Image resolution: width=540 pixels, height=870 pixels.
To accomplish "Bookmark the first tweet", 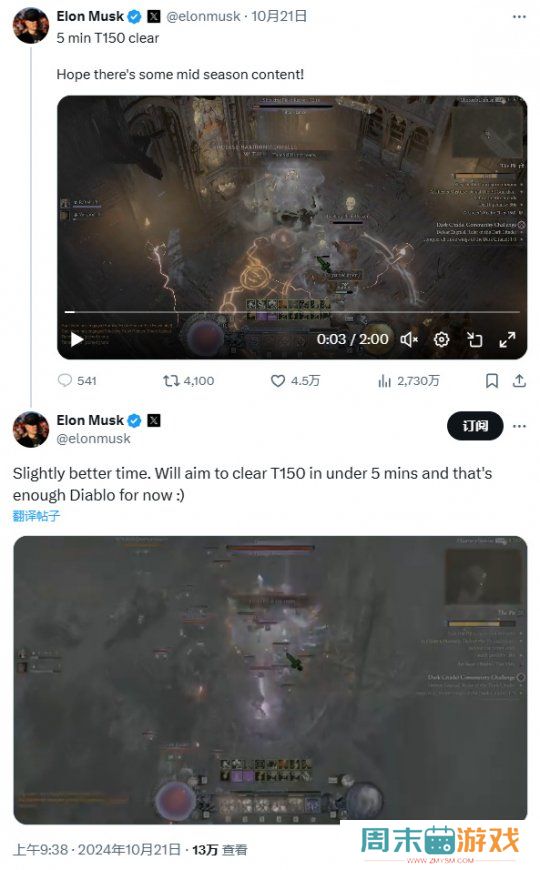I will 492,381.
